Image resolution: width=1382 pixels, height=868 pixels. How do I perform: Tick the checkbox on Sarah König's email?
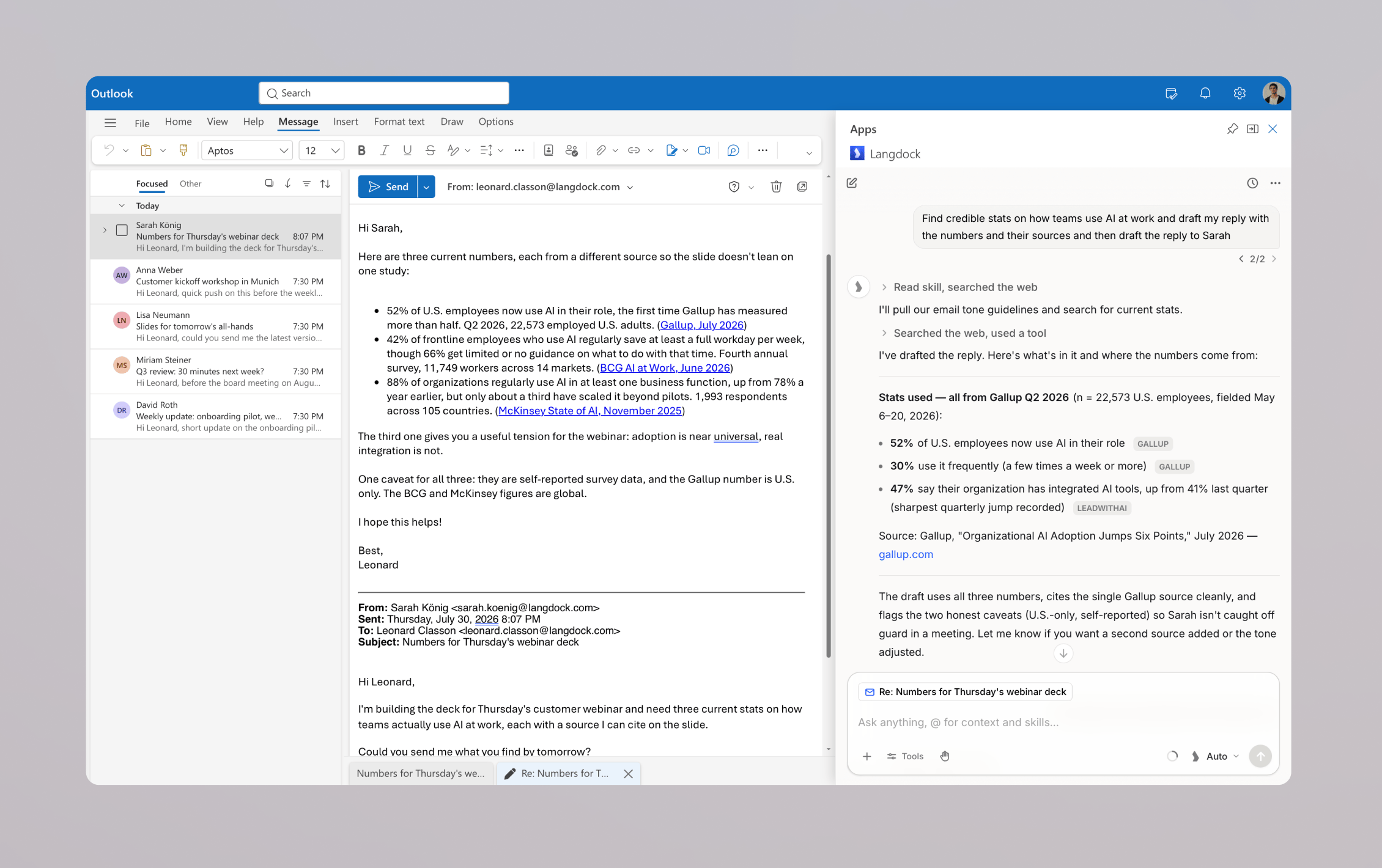point(122,230)
